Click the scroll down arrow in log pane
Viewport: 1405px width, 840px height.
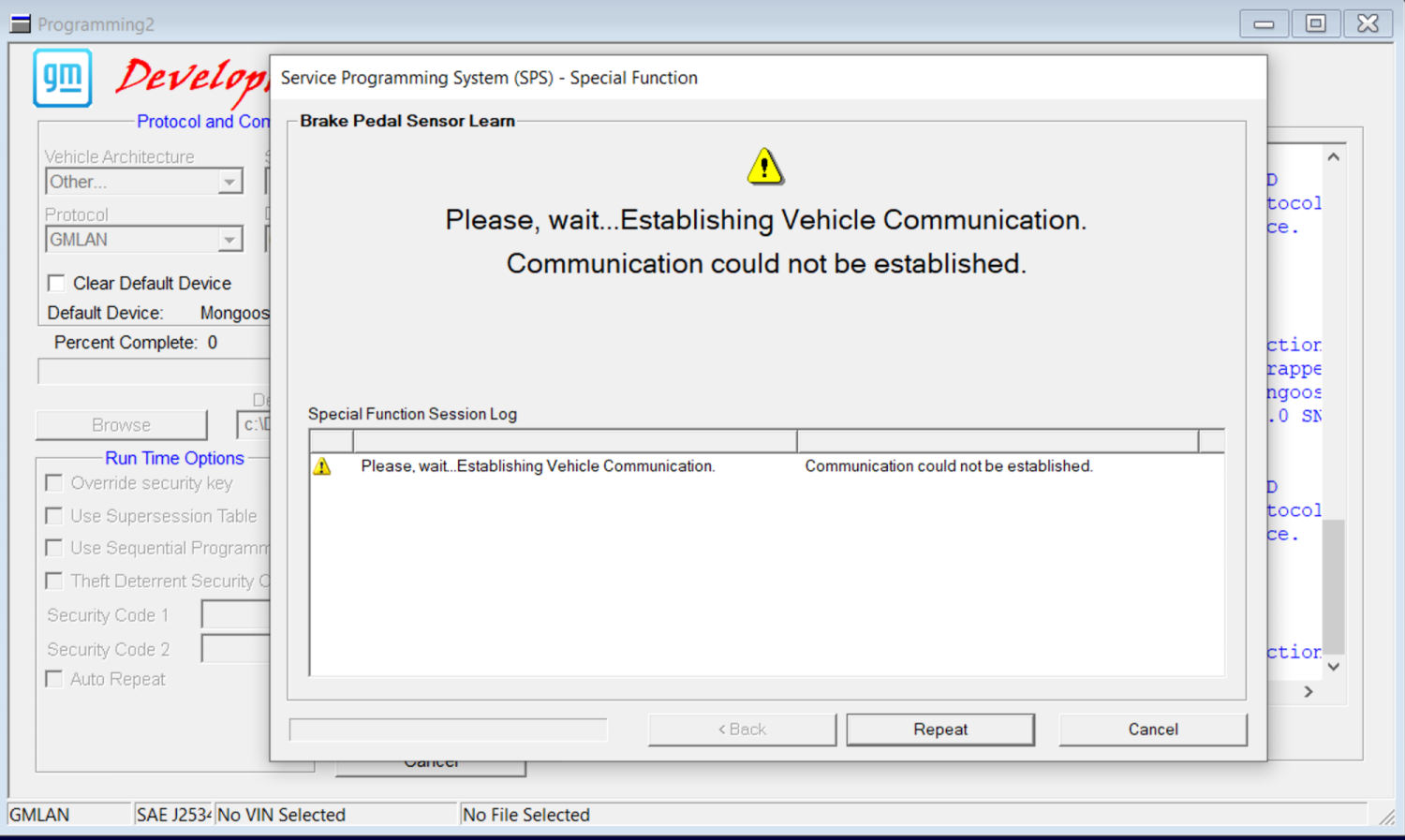click(1334, 667)
